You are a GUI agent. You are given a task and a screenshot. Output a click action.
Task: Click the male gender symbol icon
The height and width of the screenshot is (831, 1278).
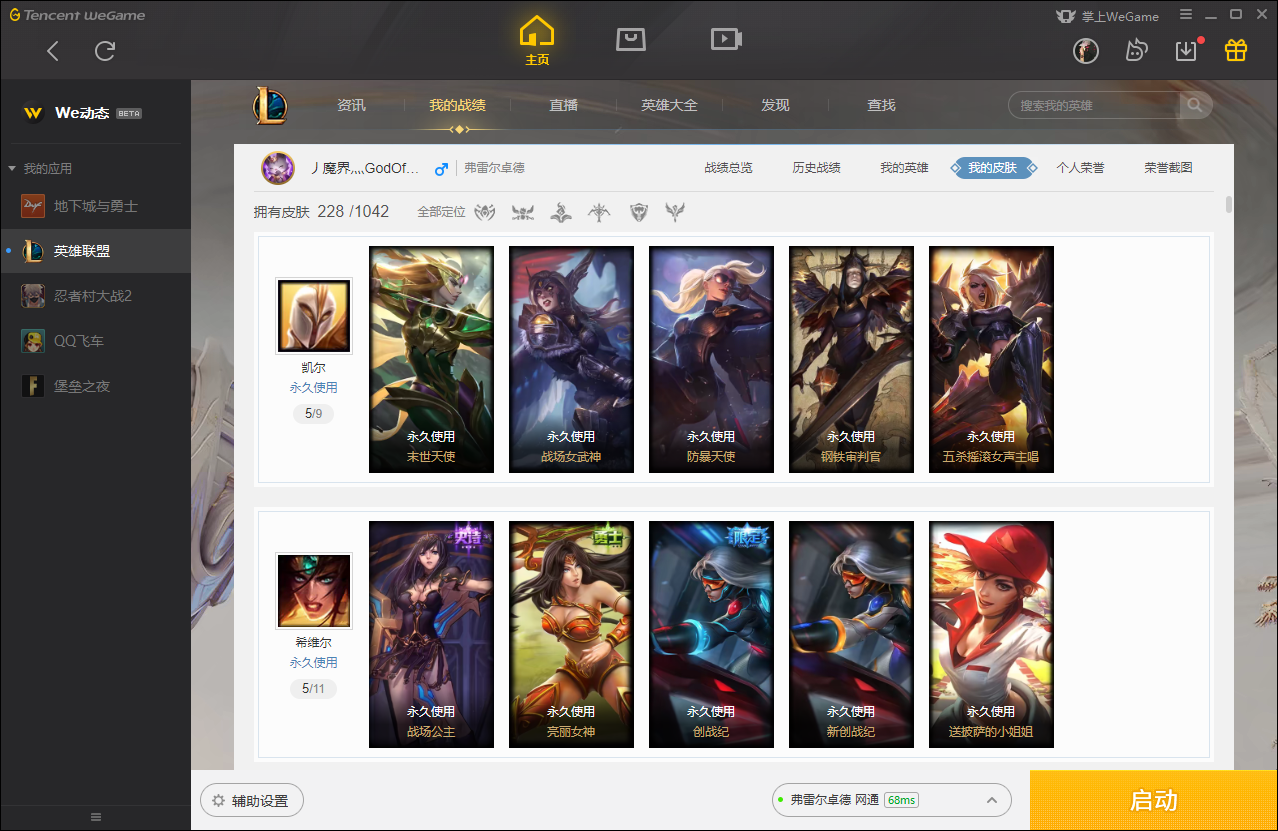(x=441, y=169)
